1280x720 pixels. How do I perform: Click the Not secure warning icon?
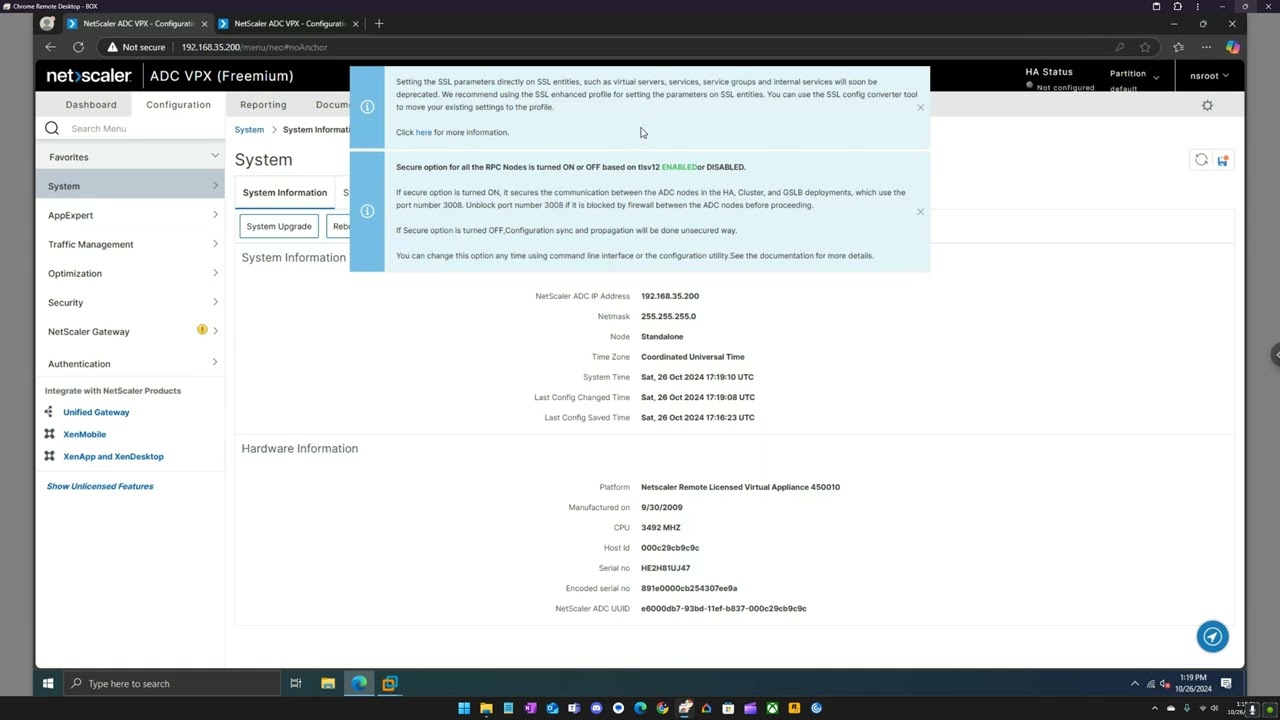click(x=112, y=47)
